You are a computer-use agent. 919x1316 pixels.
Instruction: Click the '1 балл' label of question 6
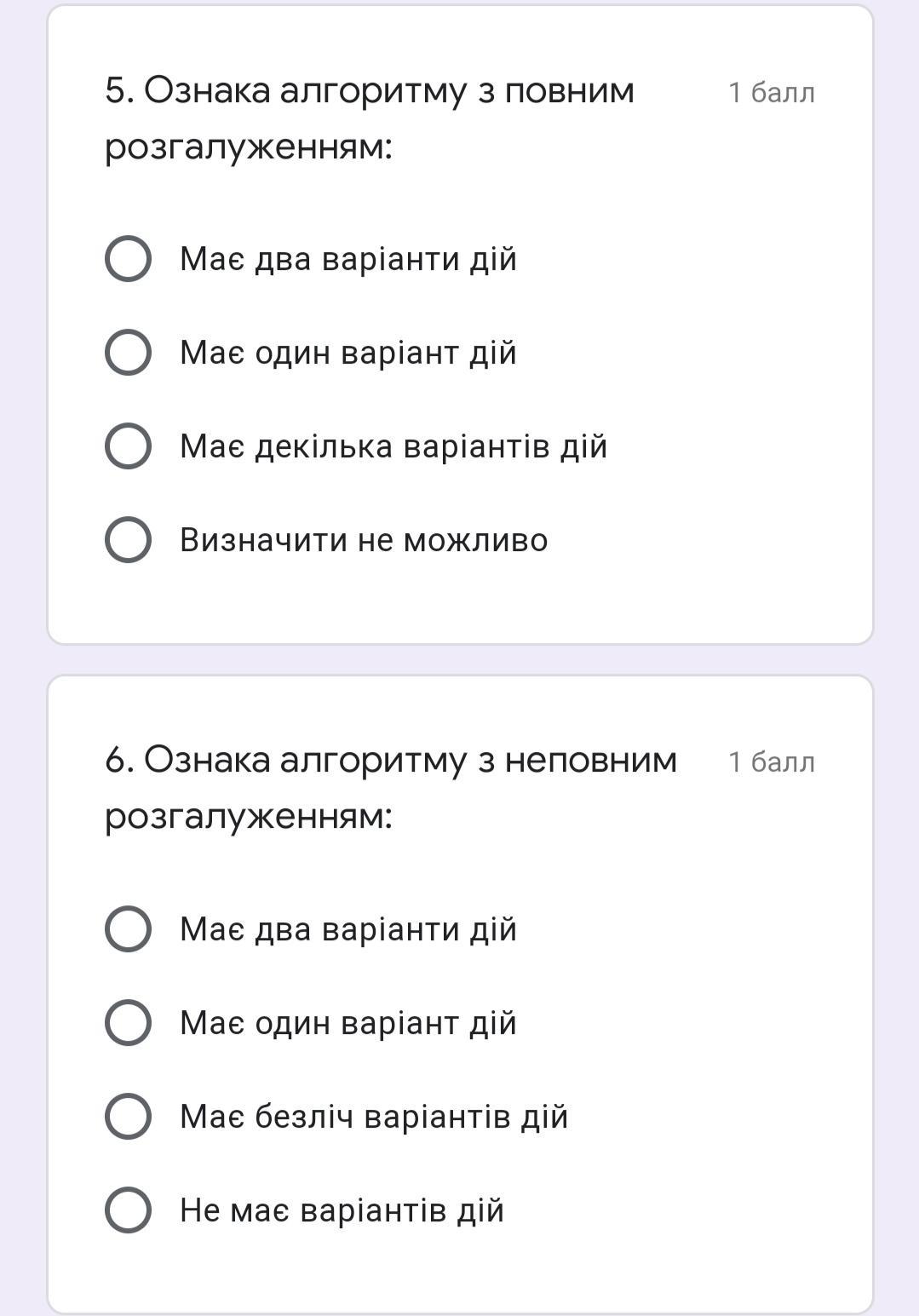tap(771, 761)
